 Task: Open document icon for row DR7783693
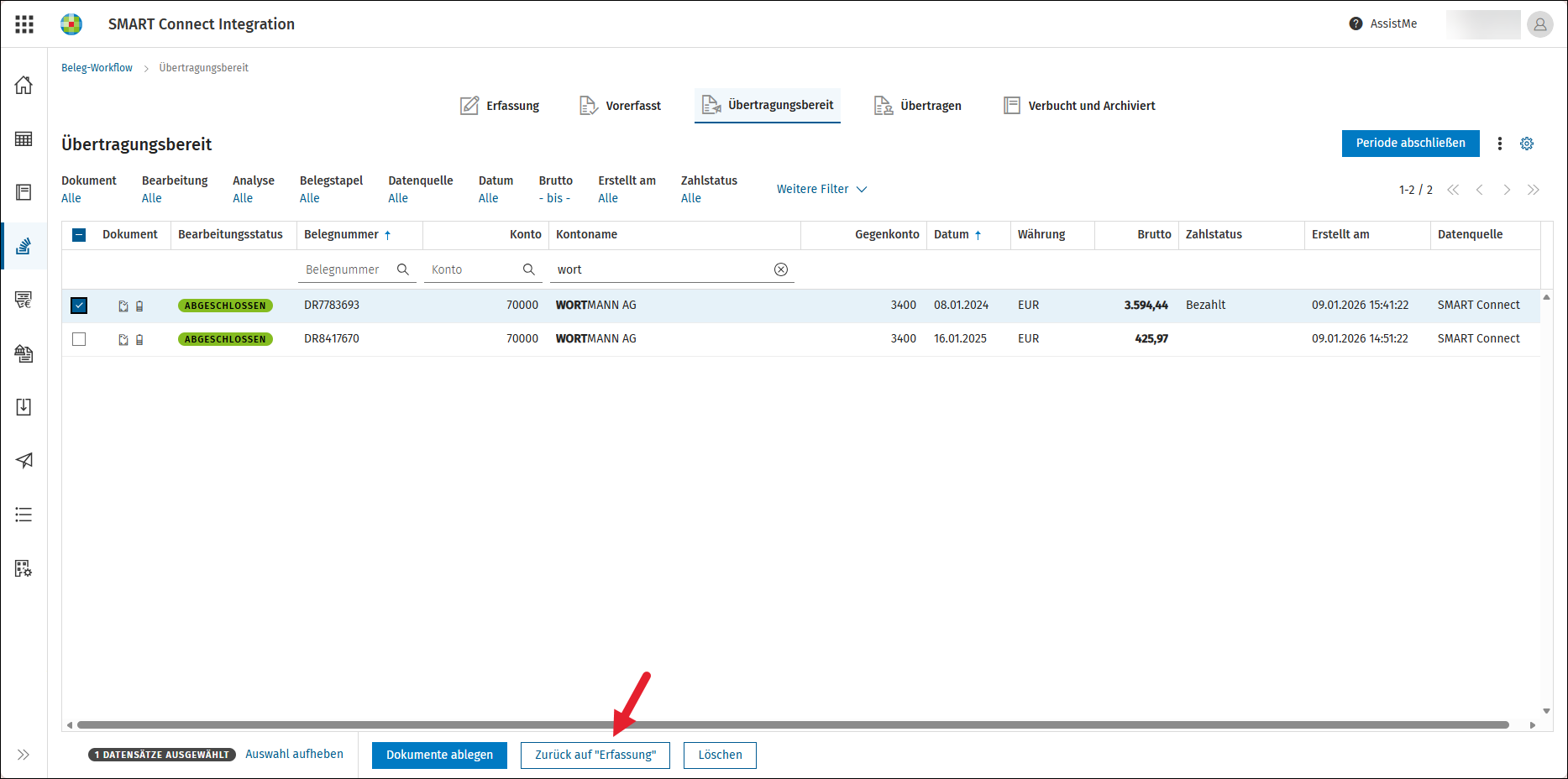[123, 306]
